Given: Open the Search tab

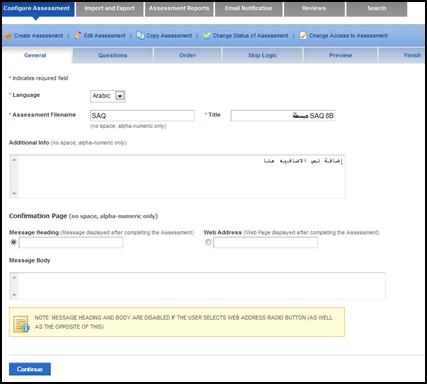Looking at the screenshot, I should [x=377, y=9].
